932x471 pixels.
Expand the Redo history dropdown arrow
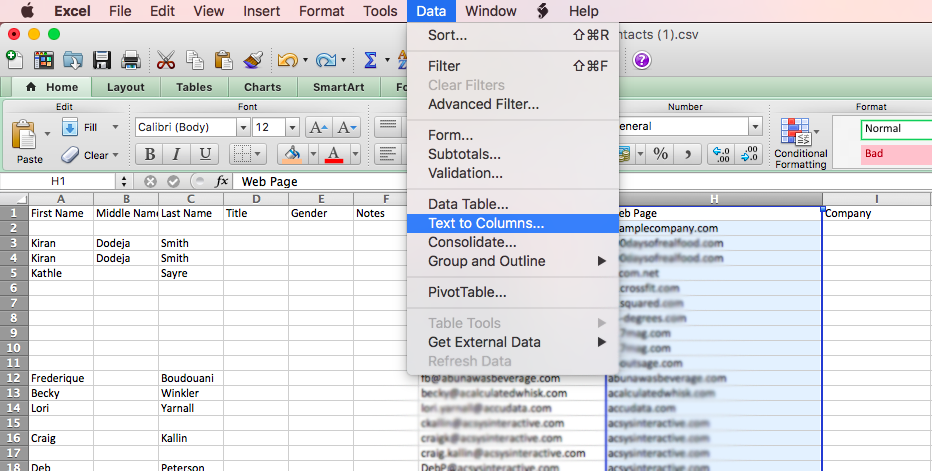[x=344, y=60]
